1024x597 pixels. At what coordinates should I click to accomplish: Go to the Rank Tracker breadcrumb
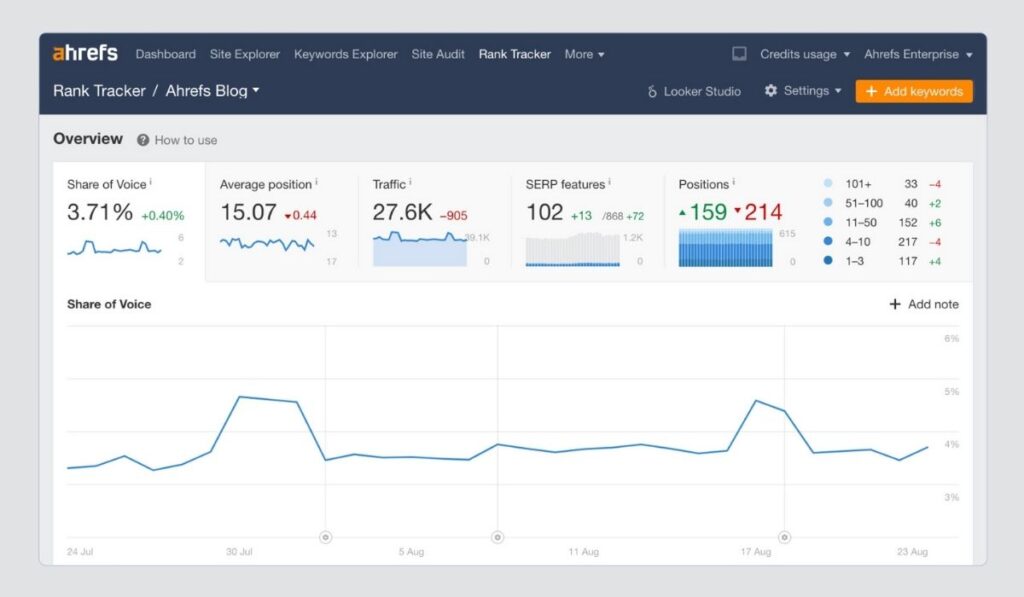(x=99, y=91)
